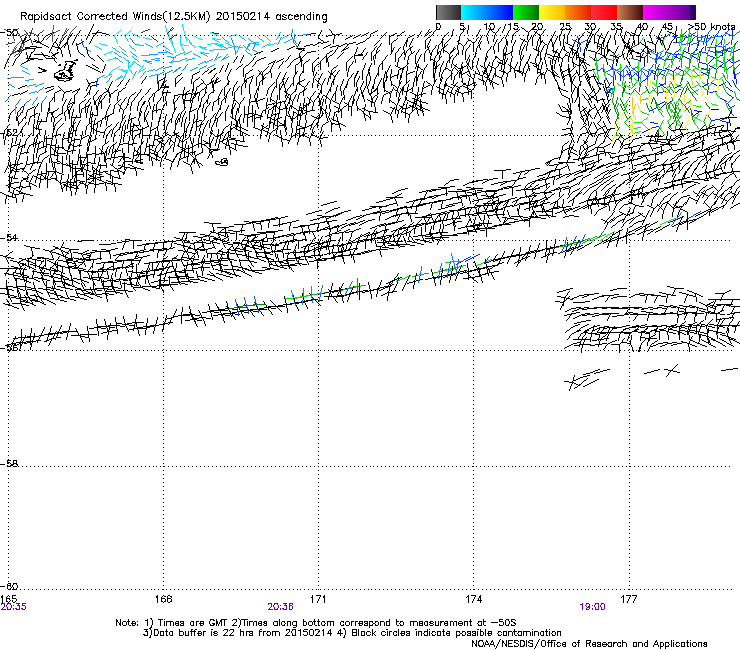Screen dimensions: 740x650
Task: Click the longitude label '168'
Action: 163,599
